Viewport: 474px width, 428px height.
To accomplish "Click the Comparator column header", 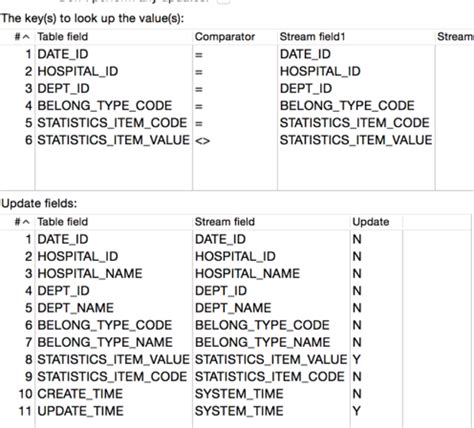I will click(225, 37).
